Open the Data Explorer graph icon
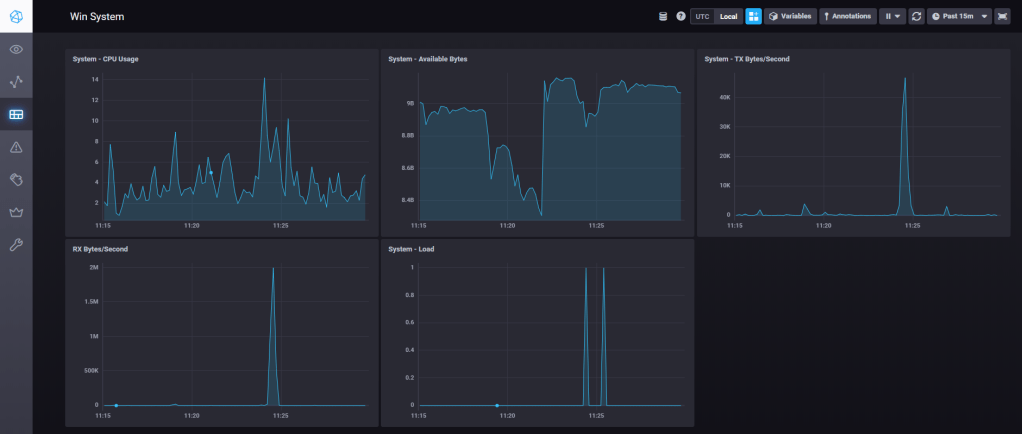The width and height of the screenshot is (1022, 434). click(x=16, y=81)
